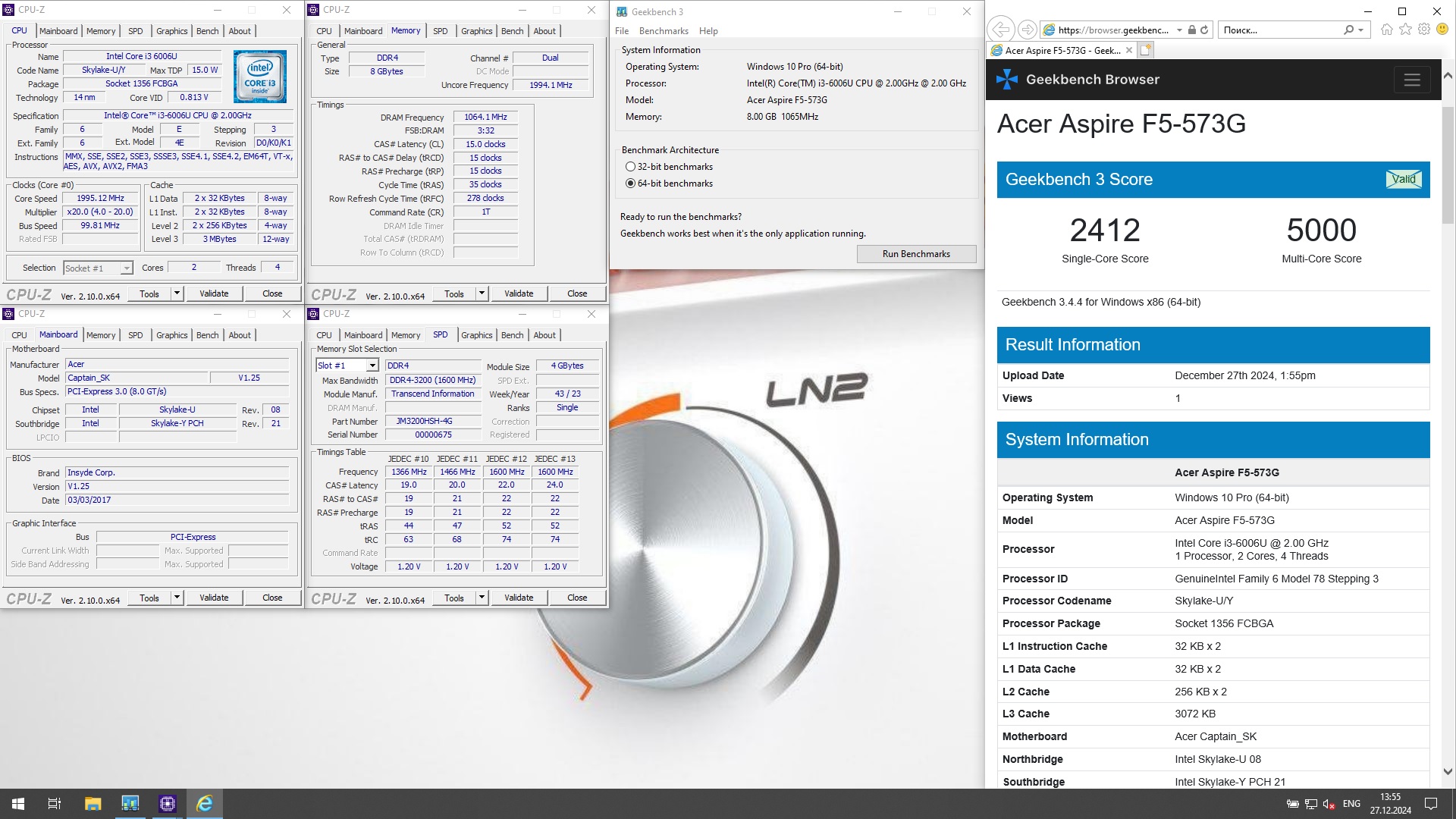Expand Tools arrow in CPU-Z CPU window
This screenshot has height=819, width=1456.
pyautogui.click(x=177, y=293)
